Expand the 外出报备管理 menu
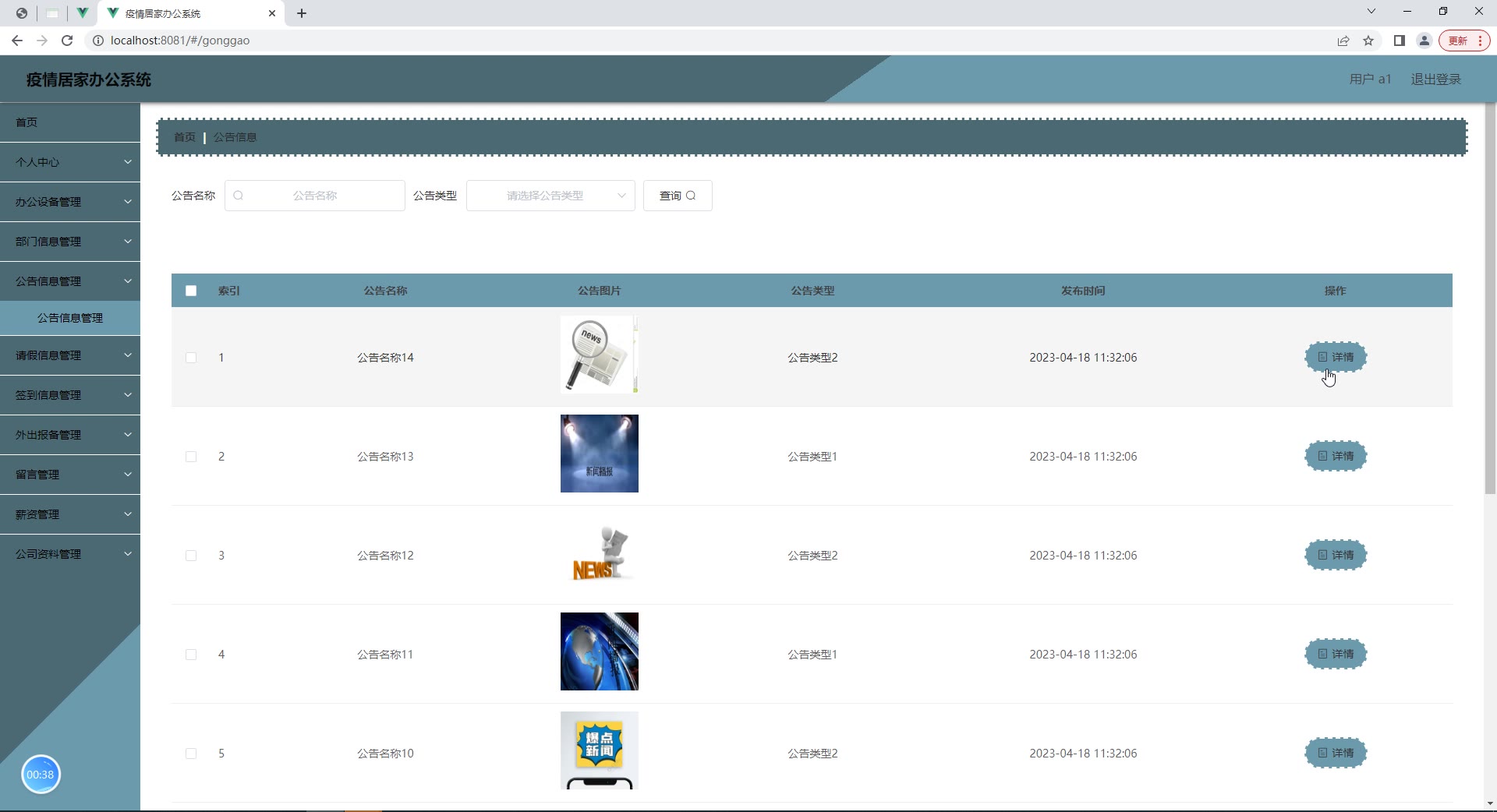The width and height of the screenshot is (1497, 812). [x=70, y=435]
